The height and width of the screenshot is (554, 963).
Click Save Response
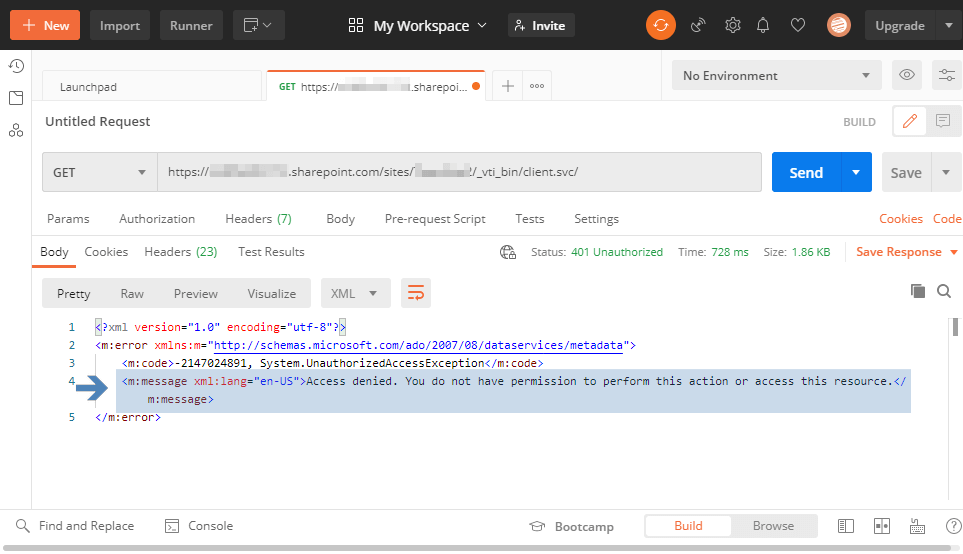point(906,252)
